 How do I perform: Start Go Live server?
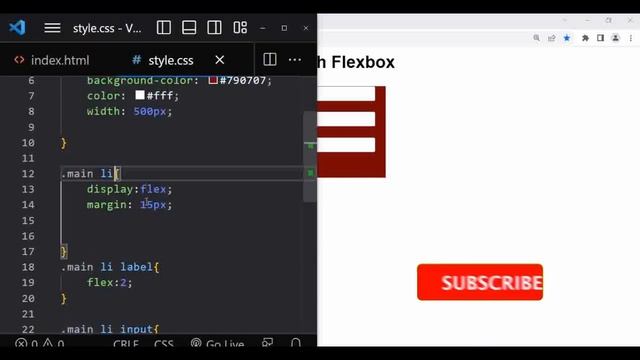[x=217, y=344]
